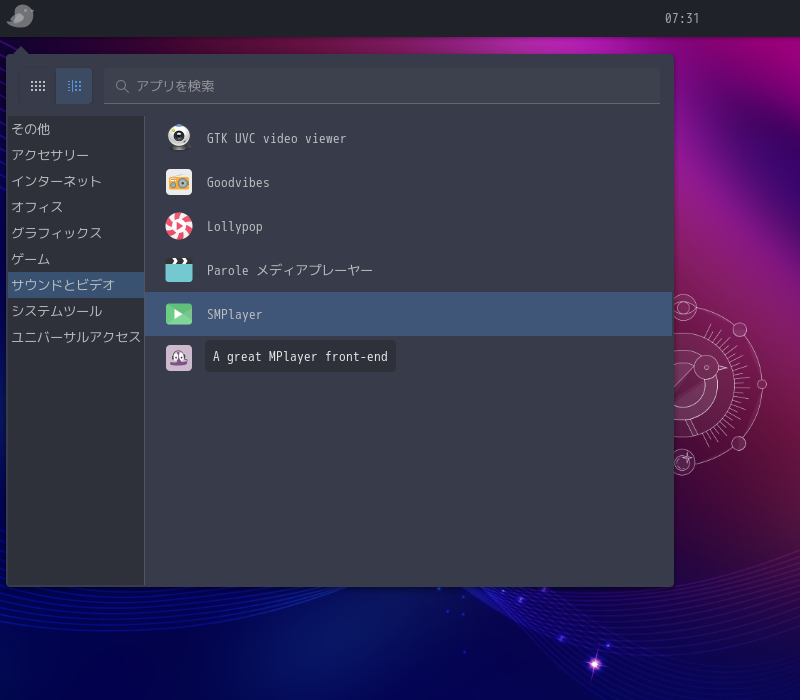Select the インターネット category

(x=76, y=181)
